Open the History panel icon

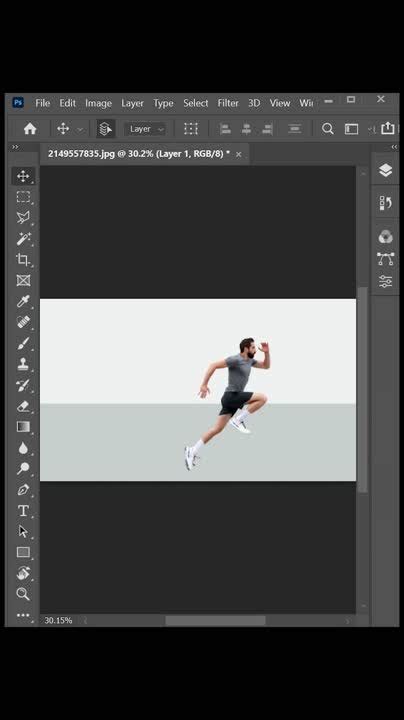(386, 202)
